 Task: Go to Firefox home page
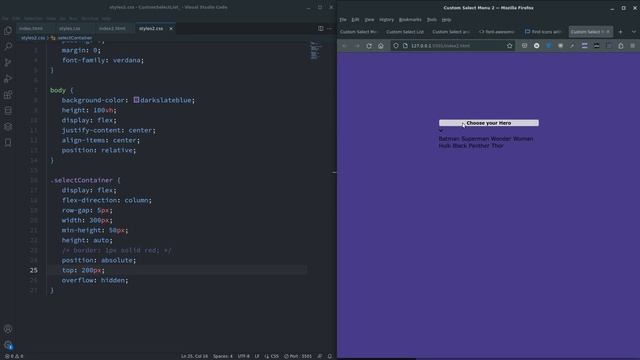[x=381, y=46]
